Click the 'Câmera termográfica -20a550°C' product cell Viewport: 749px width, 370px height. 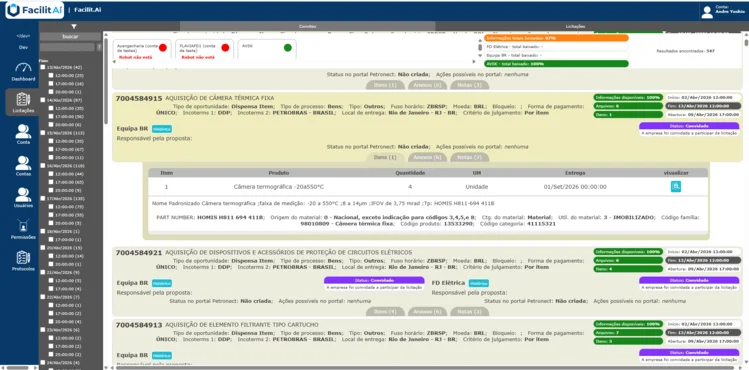[x=278, y=187]
